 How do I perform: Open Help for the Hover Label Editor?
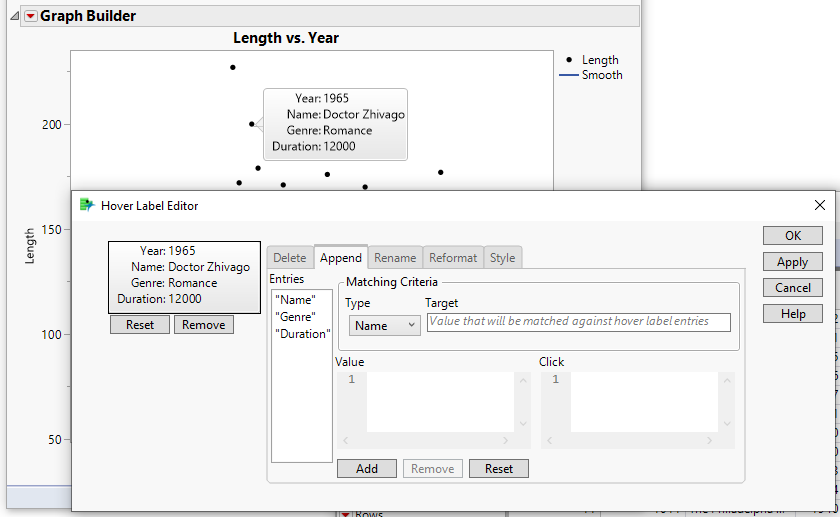coord(793,314)
